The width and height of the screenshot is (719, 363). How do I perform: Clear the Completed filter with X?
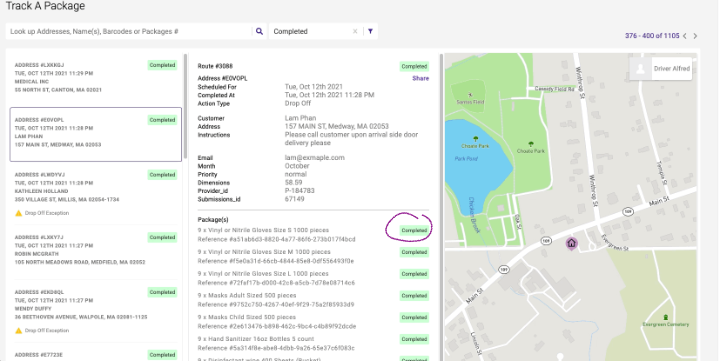pos(354,32)
